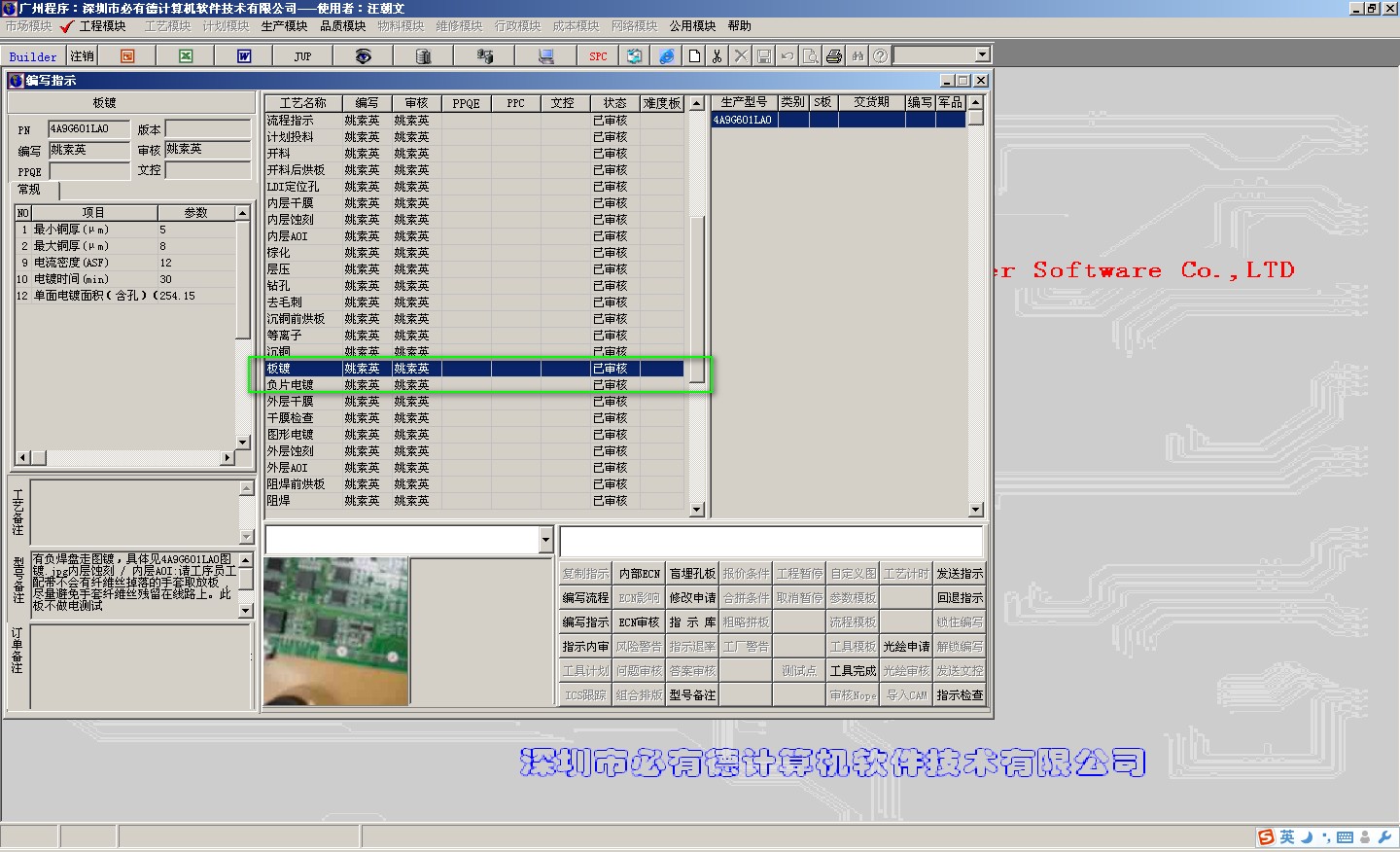Click the JUP toolbar button
The height and width of the screenshot is (852, 1400).
point(302,56)
